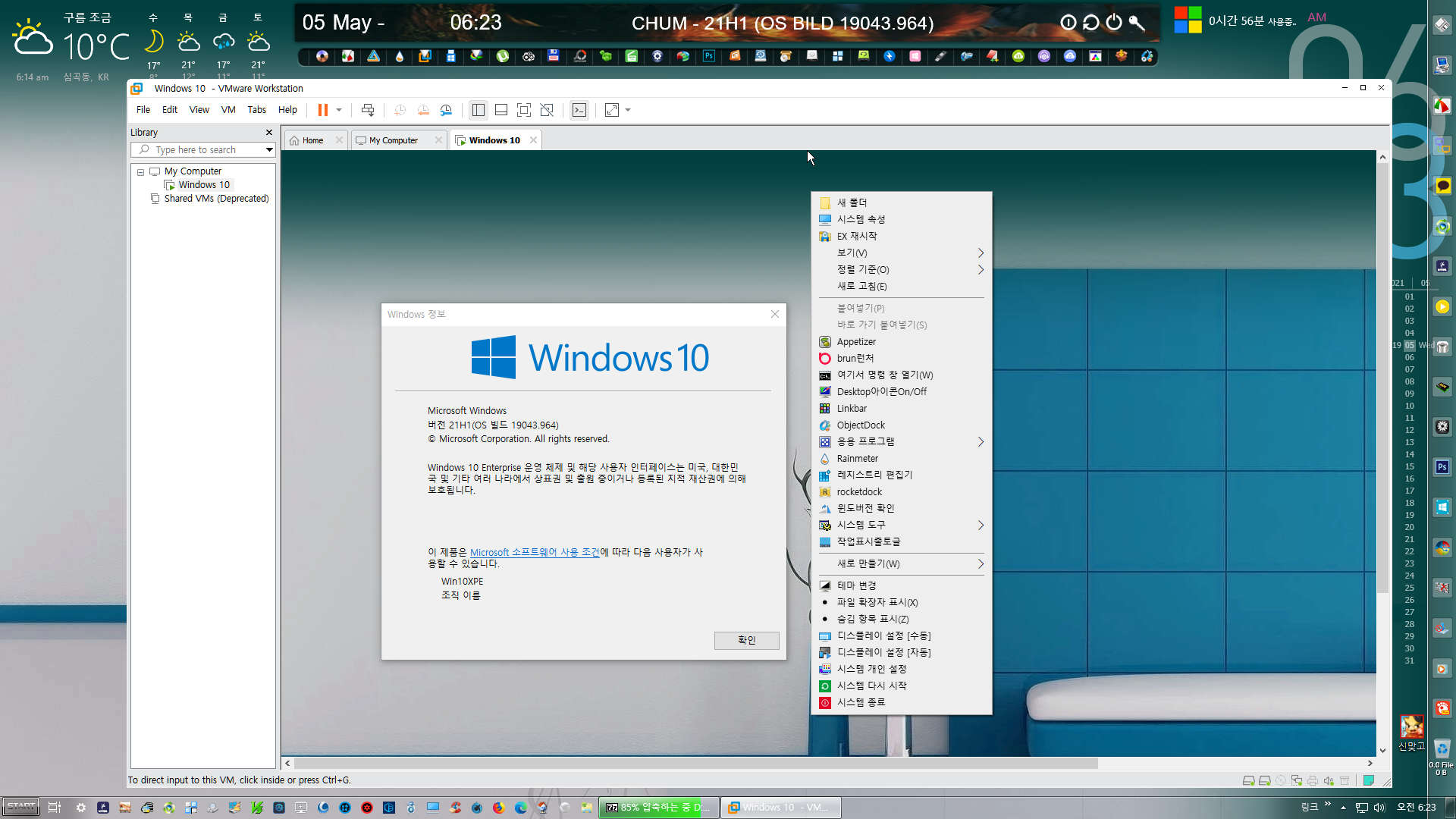Switch to the My Computer tab
Viewport: 1456px width, 819px height.
coord(393,140)
